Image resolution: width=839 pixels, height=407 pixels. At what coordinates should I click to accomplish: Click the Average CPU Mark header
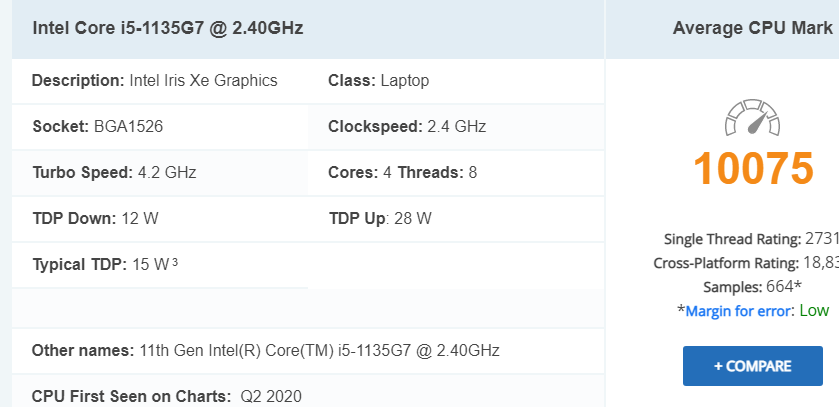click(x=752, y=28)
